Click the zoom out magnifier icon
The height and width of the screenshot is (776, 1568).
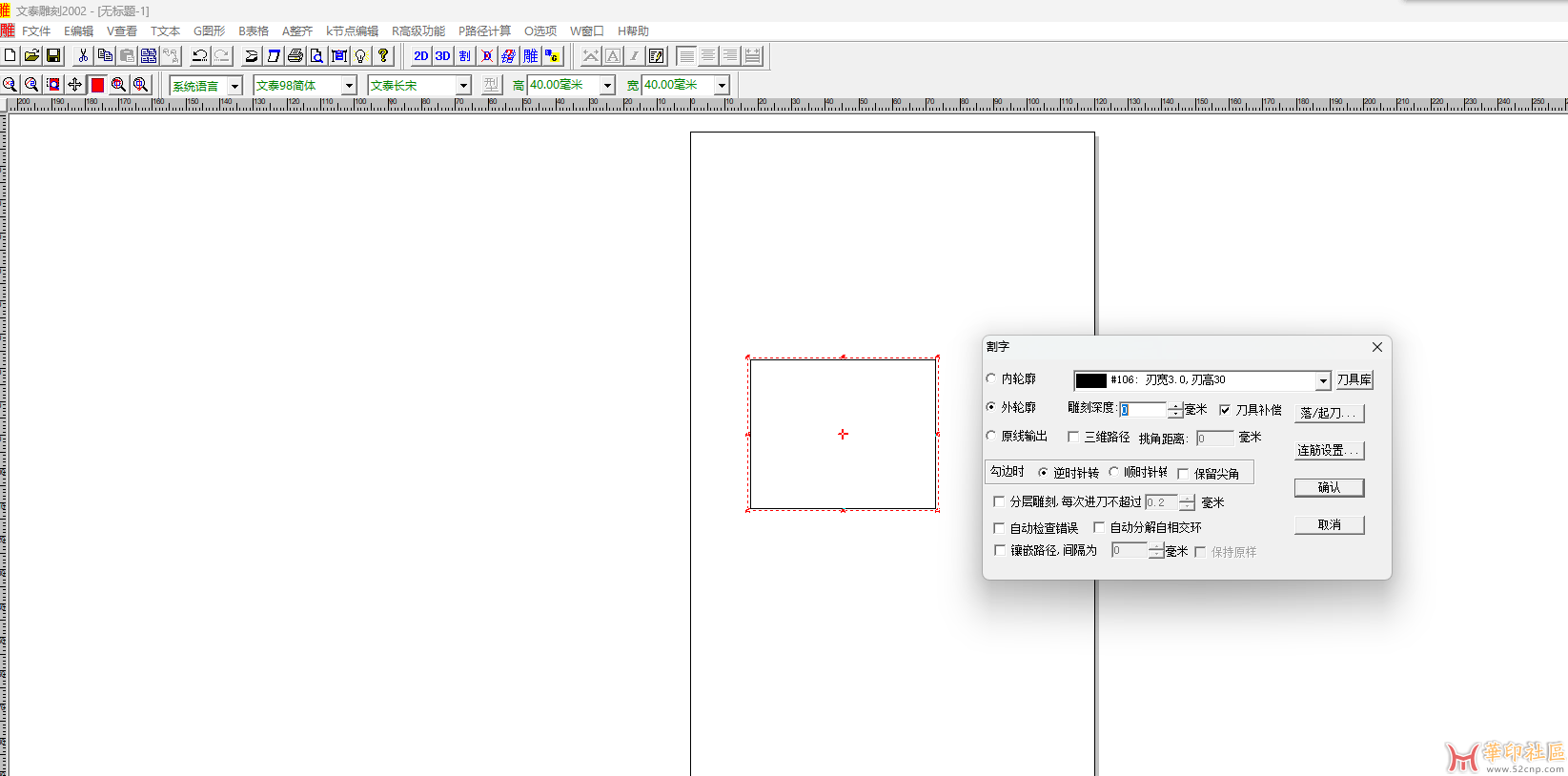[x=31, y=85]
